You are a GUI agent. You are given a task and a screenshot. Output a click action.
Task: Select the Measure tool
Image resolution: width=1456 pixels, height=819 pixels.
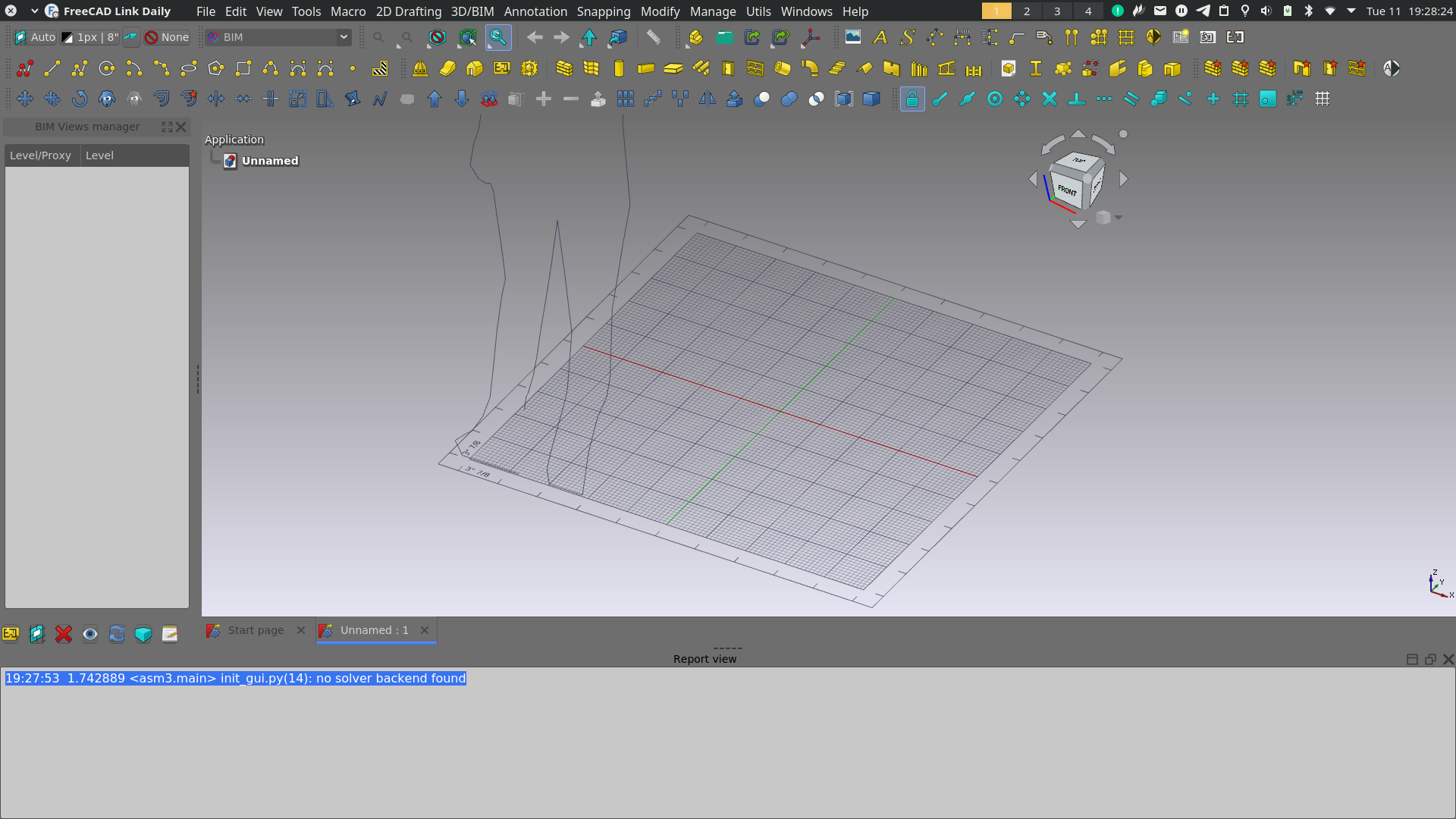(653, 37)
